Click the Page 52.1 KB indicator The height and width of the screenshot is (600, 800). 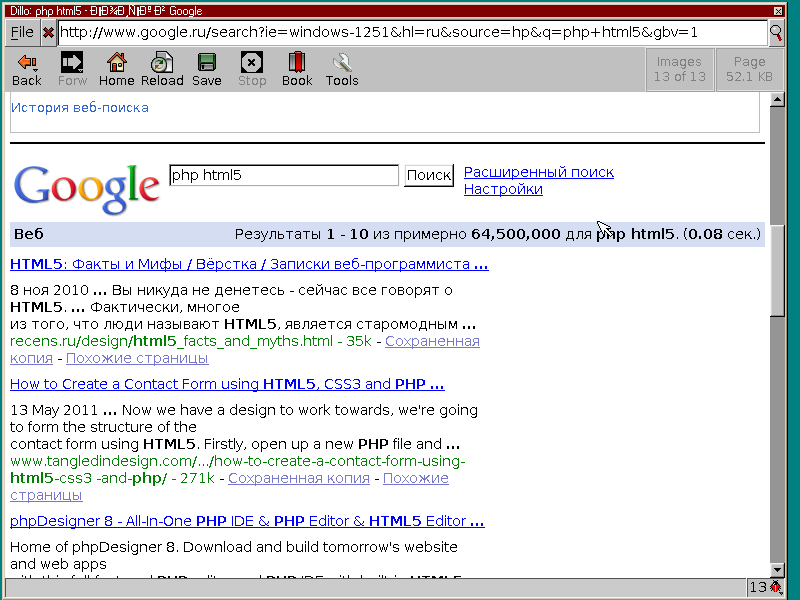[749, 69]
